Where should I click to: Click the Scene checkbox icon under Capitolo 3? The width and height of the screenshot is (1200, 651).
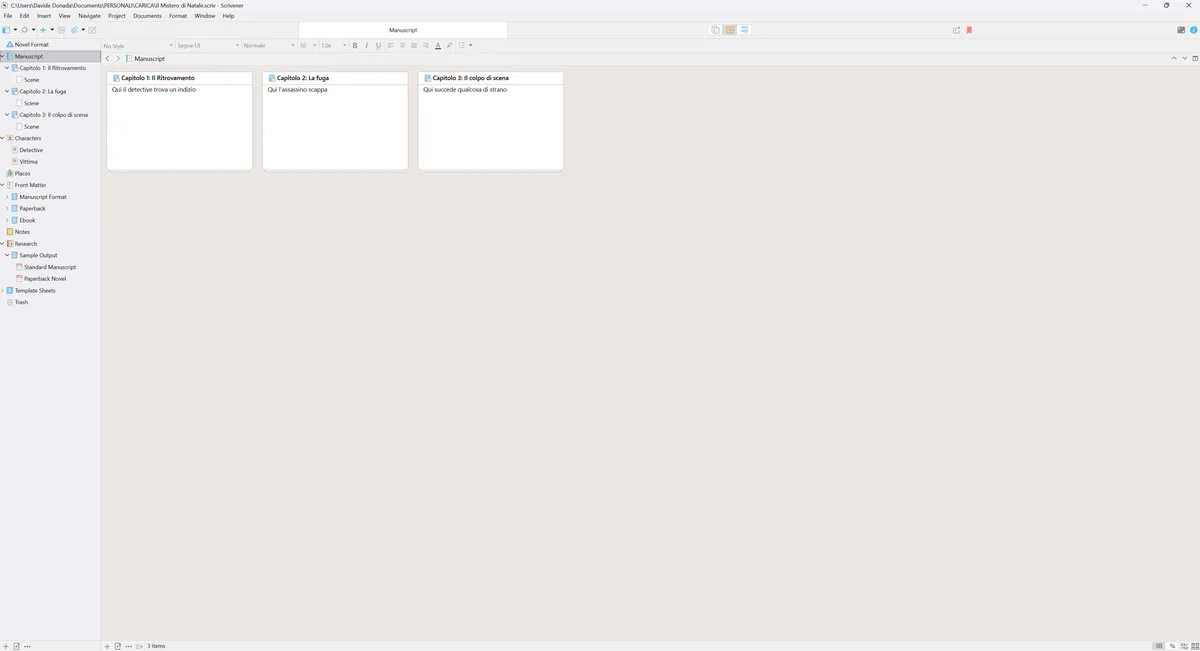(19, 126)
